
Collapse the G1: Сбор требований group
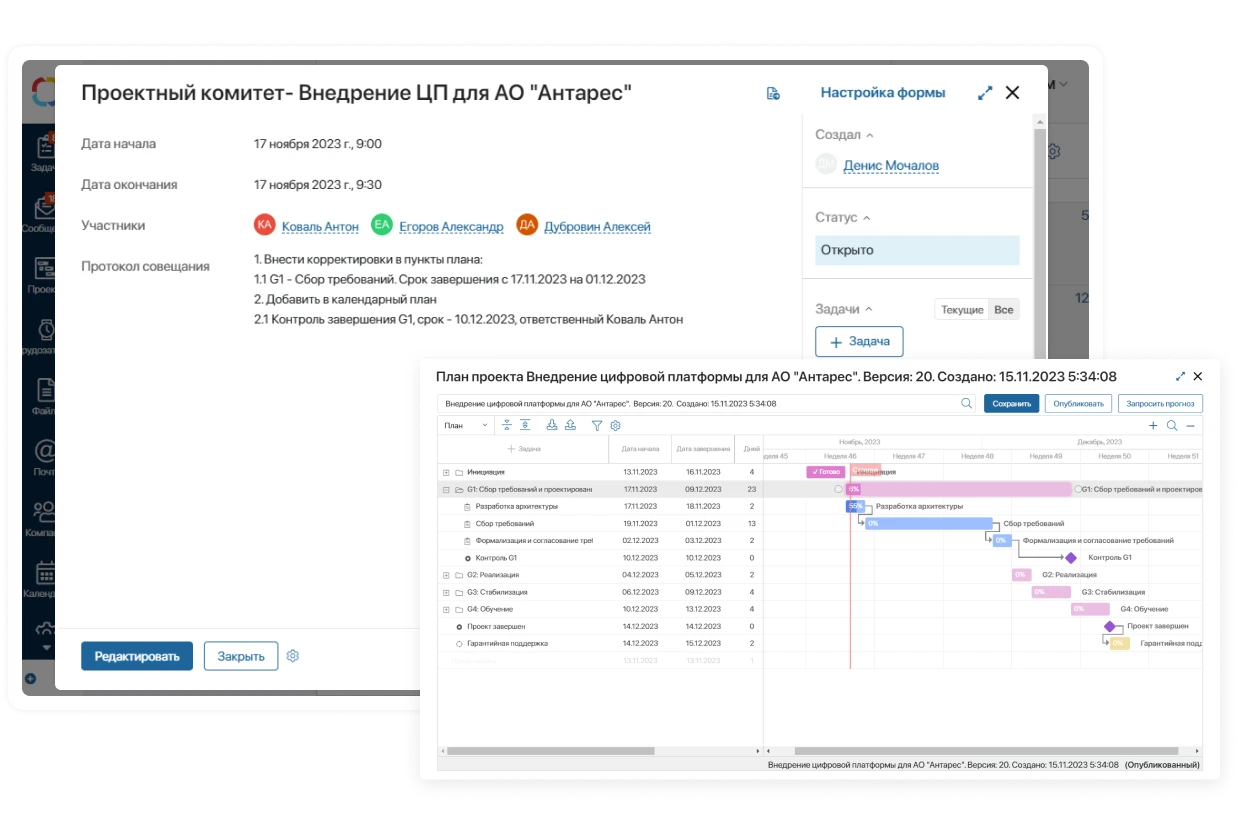click(x=446, y=490)
